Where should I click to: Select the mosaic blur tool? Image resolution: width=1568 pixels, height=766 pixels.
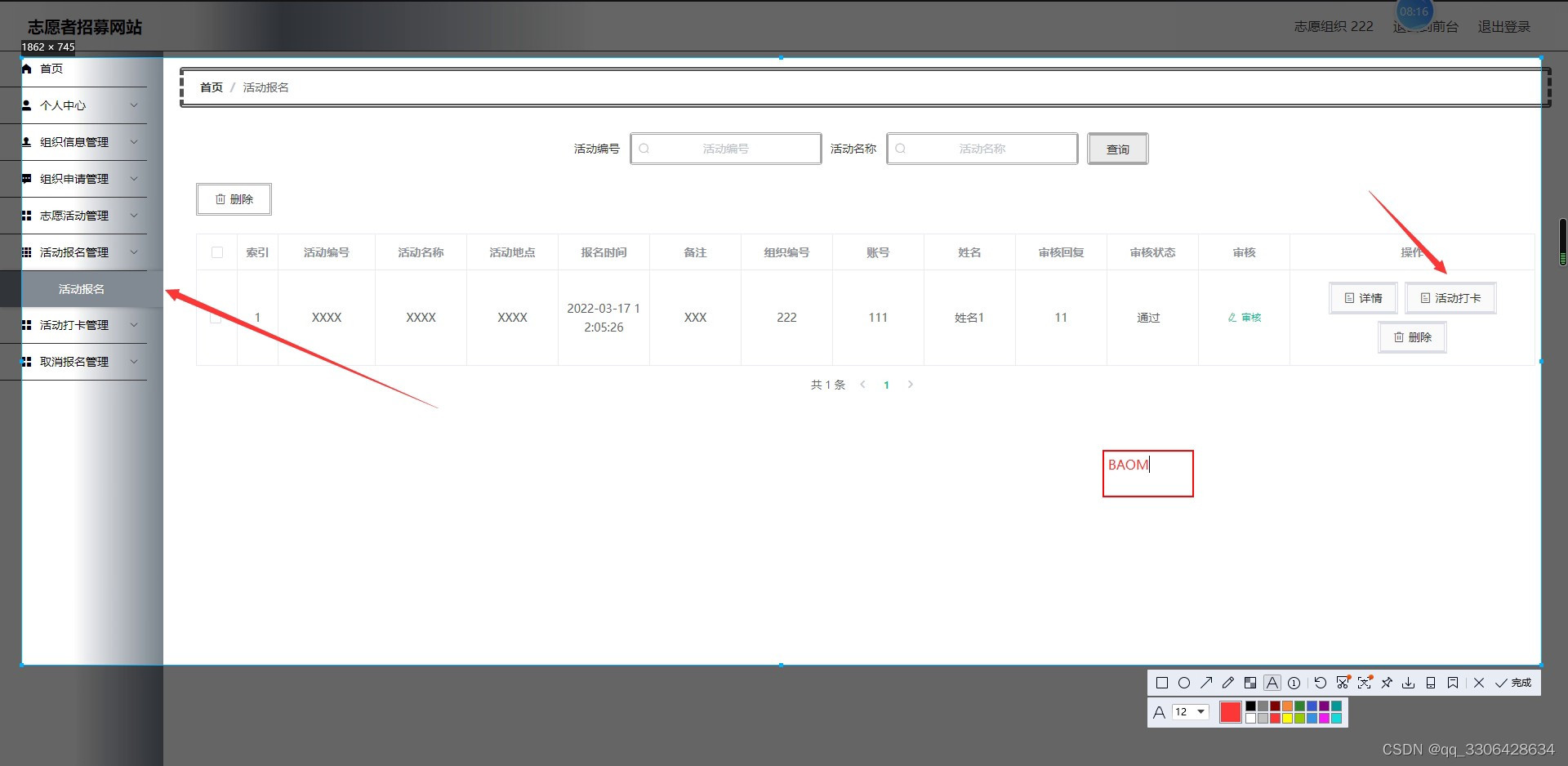coord(1250,683)
